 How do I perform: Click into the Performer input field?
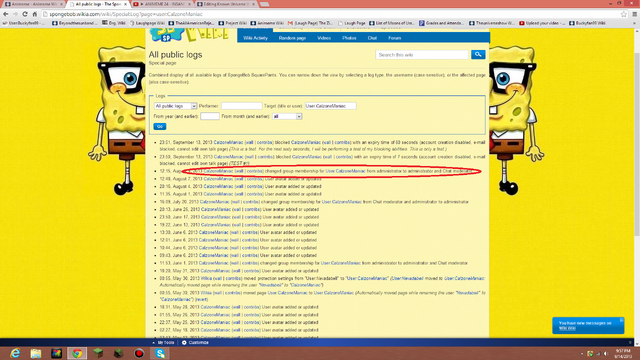[x=241, y=106]
